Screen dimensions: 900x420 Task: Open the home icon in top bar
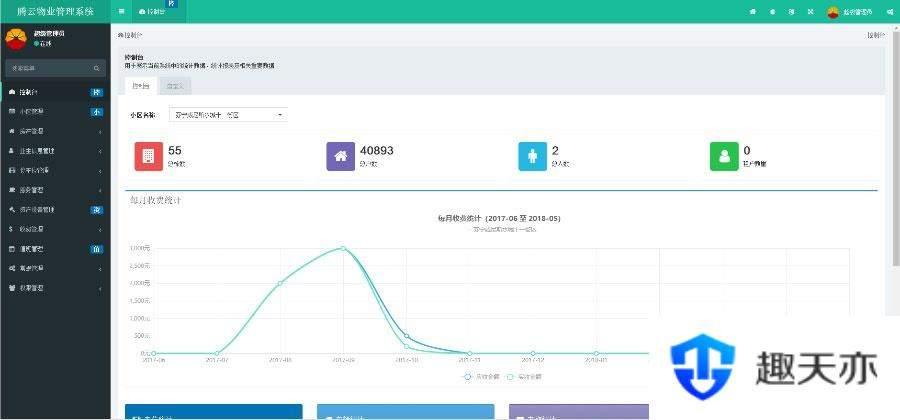tap(752, 11)
